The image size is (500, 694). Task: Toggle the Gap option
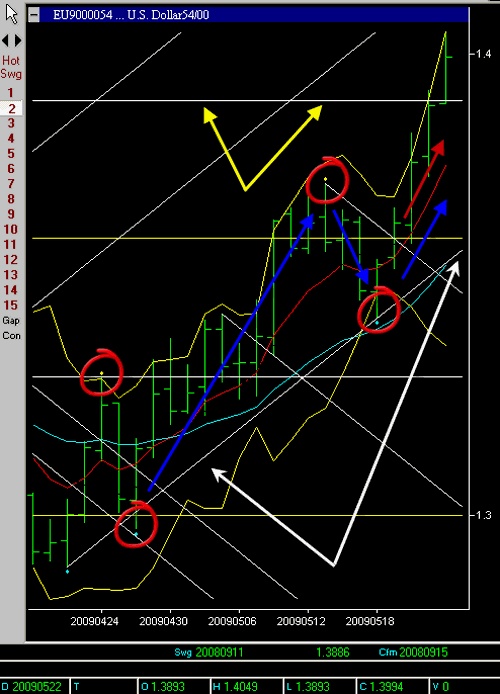11,320
